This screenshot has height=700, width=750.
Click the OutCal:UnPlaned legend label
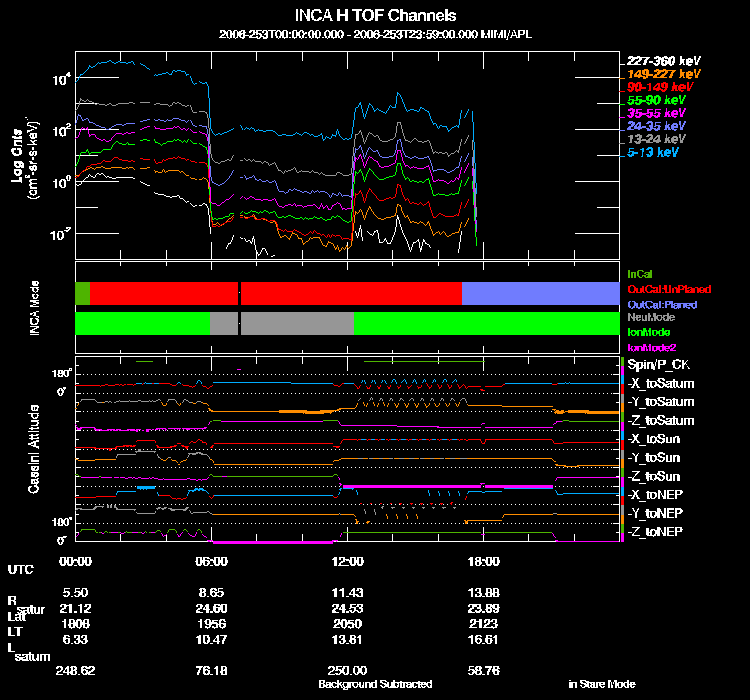[669, 289]
